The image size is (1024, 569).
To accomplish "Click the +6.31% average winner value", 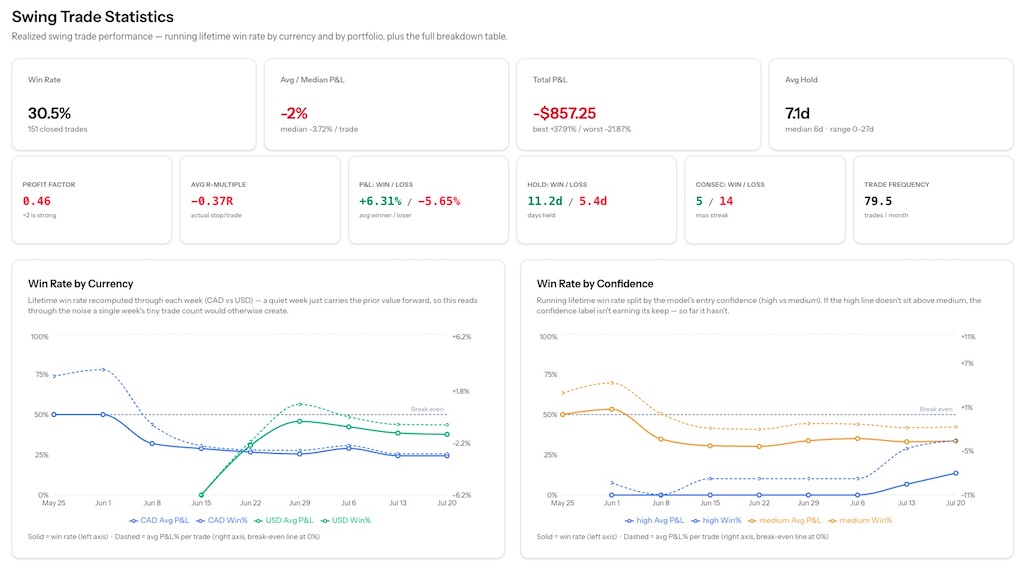I will [380, 201].
